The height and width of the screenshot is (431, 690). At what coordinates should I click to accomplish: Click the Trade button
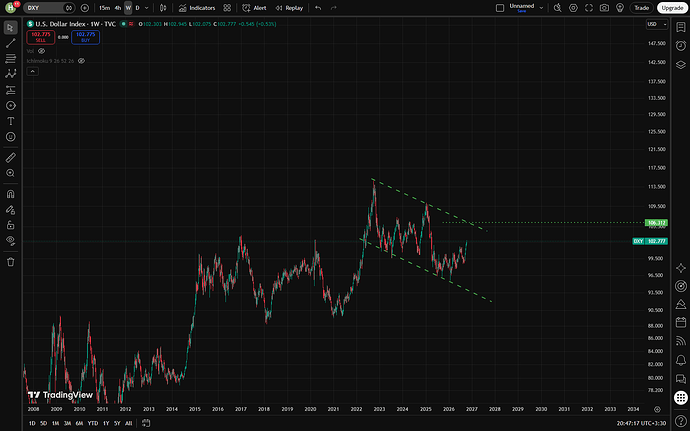642,8
